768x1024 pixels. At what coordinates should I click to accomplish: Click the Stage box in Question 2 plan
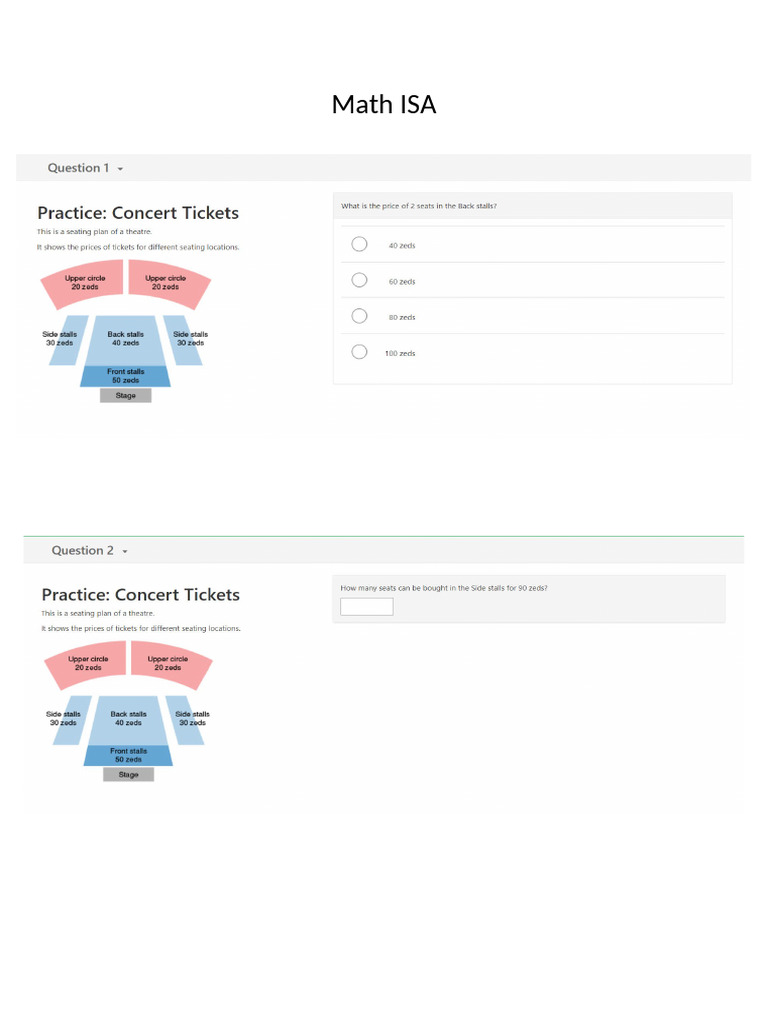[x=128, y=775]
